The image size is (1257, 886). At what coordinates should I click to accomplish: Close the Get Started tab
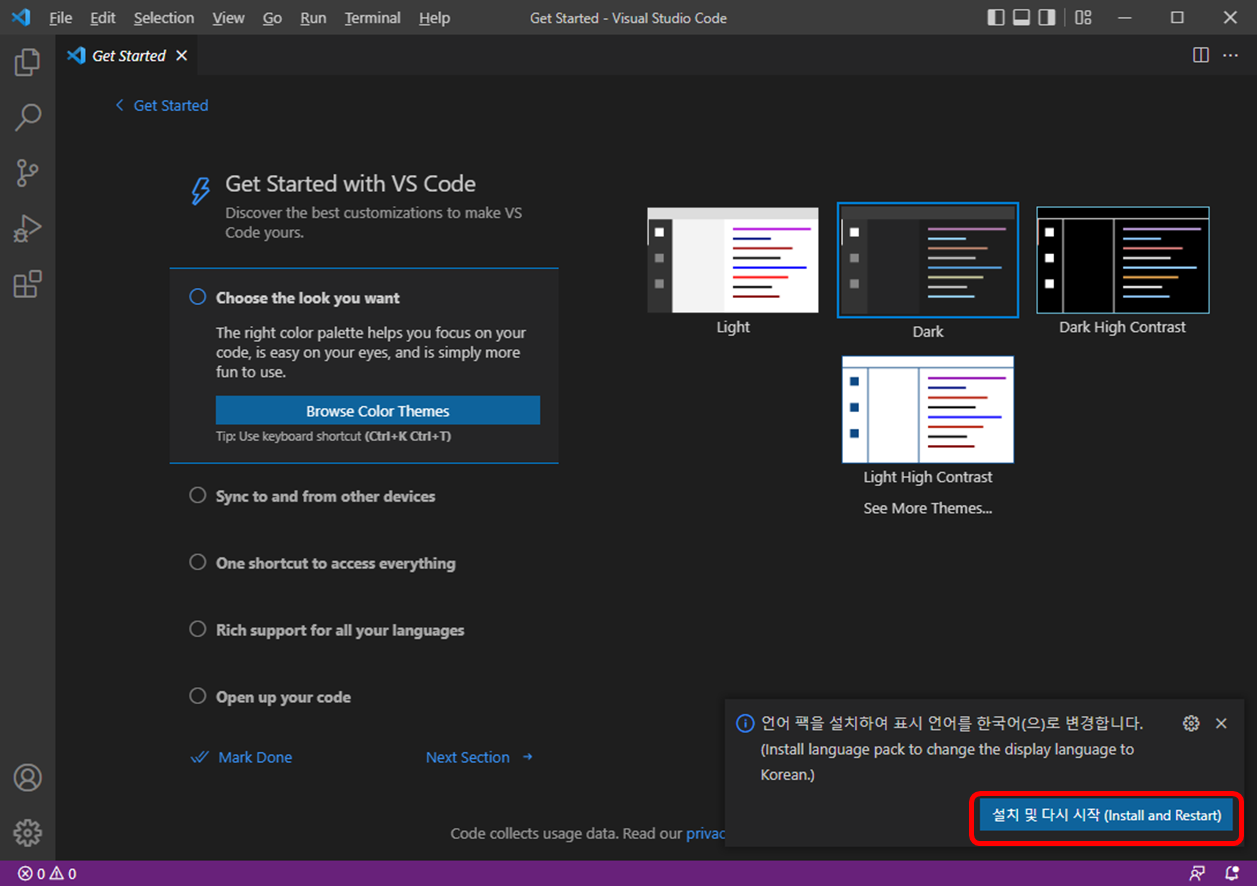click(x=181, y=56)
